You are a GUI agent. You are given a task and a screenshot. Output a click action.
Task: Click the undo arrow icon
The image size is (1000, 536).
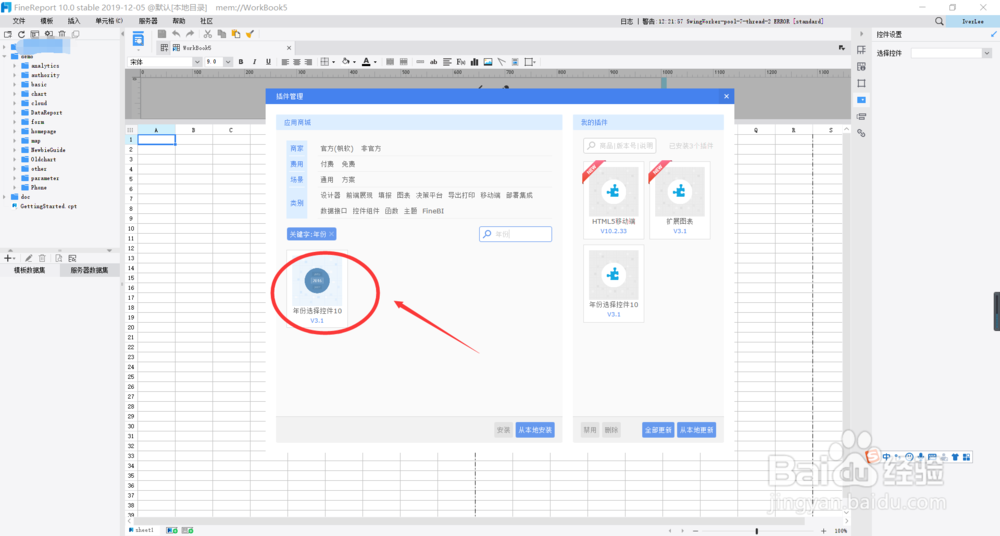pos(176,34)
